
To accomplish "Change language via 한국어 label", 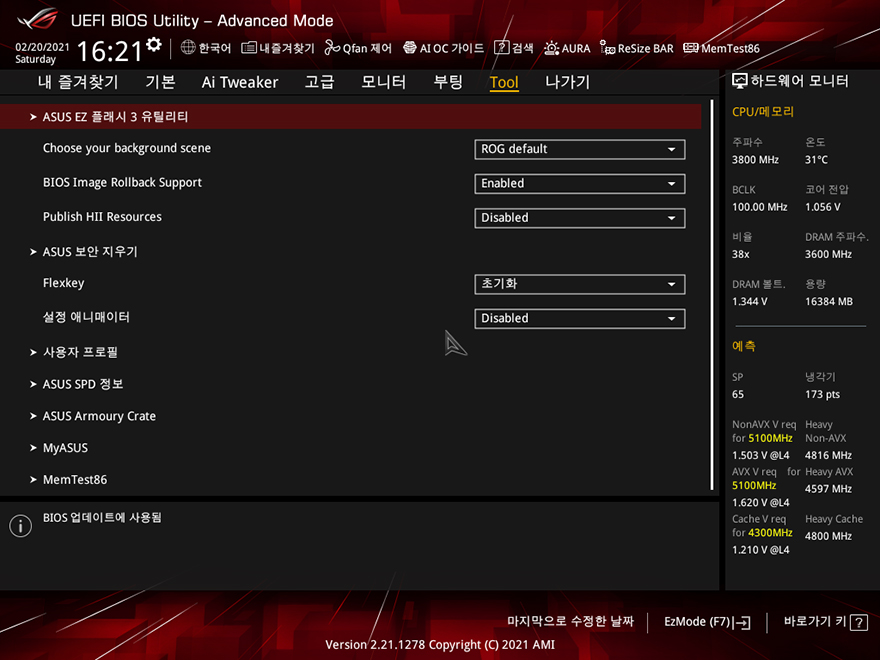I will click(215, 48).
